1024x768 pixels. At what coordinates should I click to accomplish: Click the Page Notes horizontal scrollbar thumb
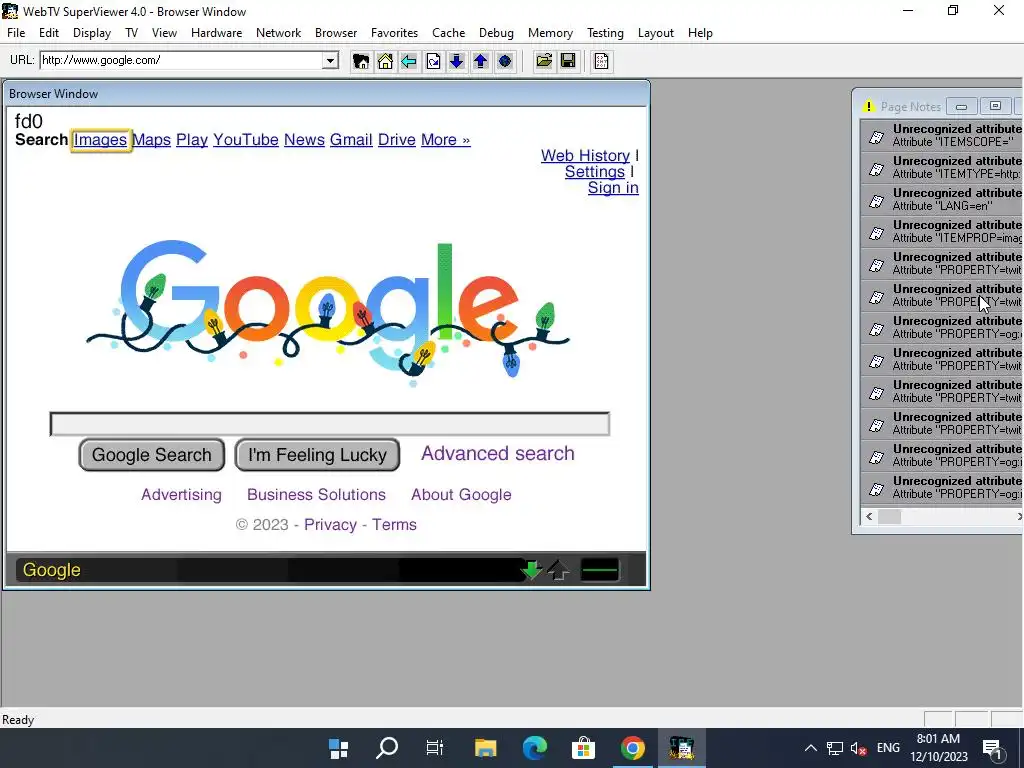[889, 517]
